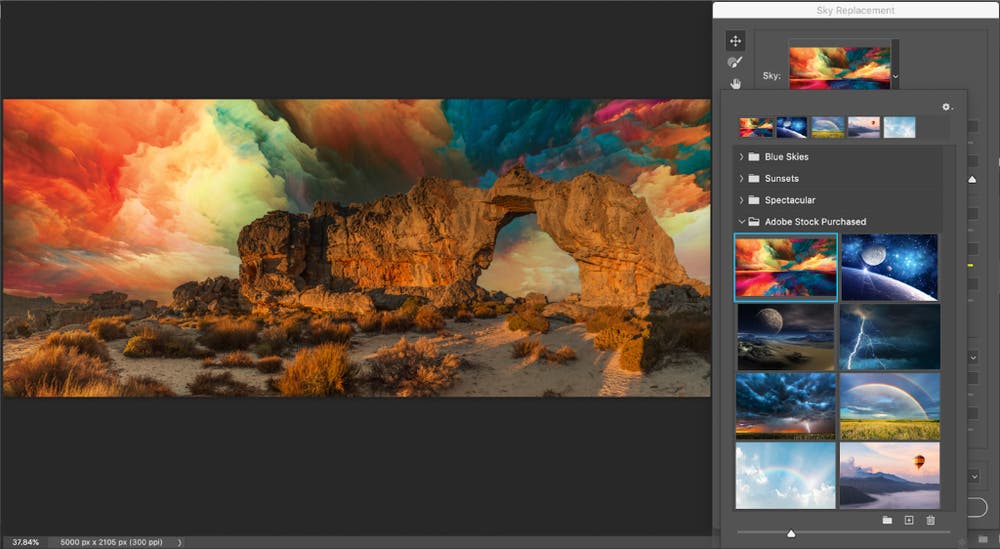Select the Hand tool

pyautogui.click(x=735, y=84)
